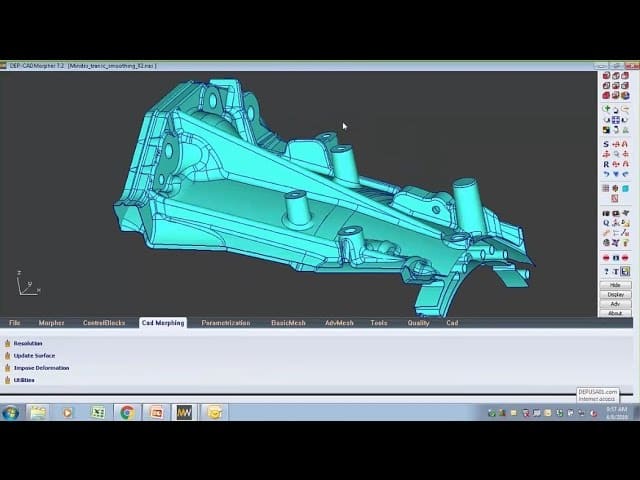Open the Parameterization tab
Image resolution: width=640 pixels, height=480 pixels.
[x=225, y=323]
